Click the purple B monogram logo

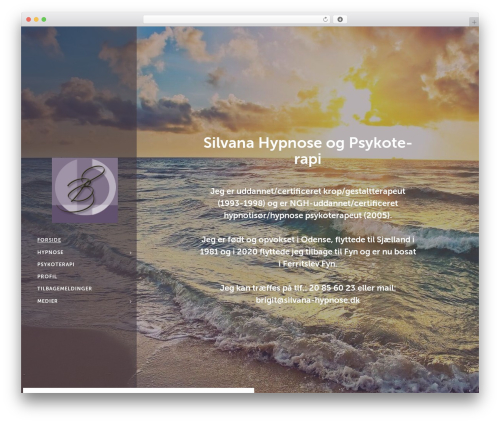(85, 190)
